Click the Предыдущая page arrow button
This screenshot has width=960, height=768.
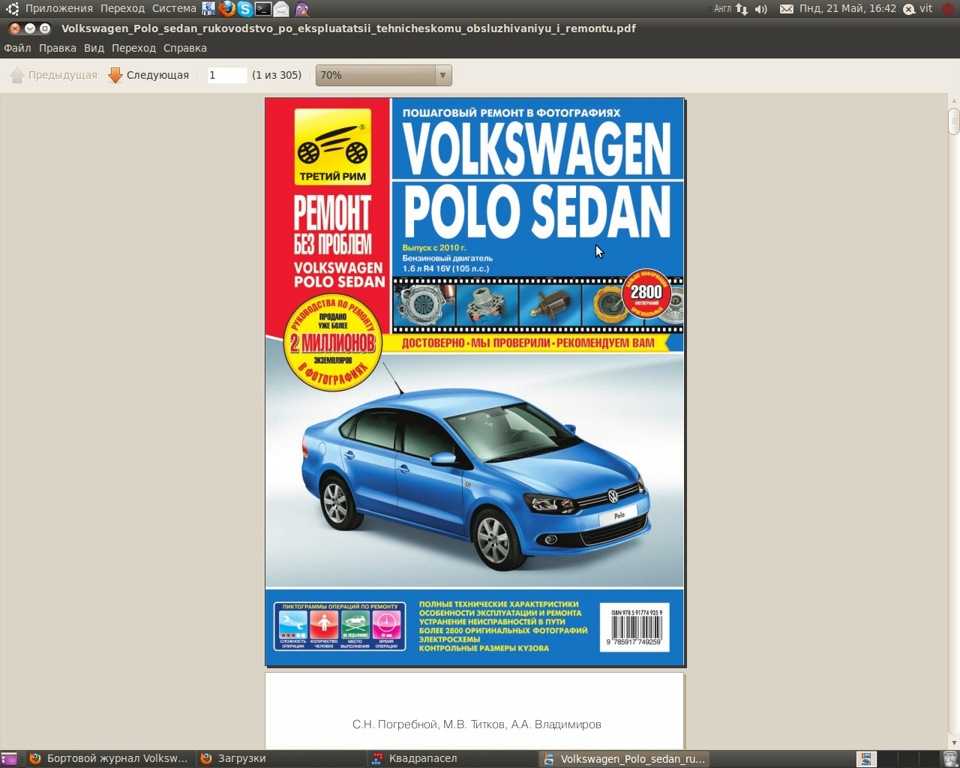click(54, 75)
